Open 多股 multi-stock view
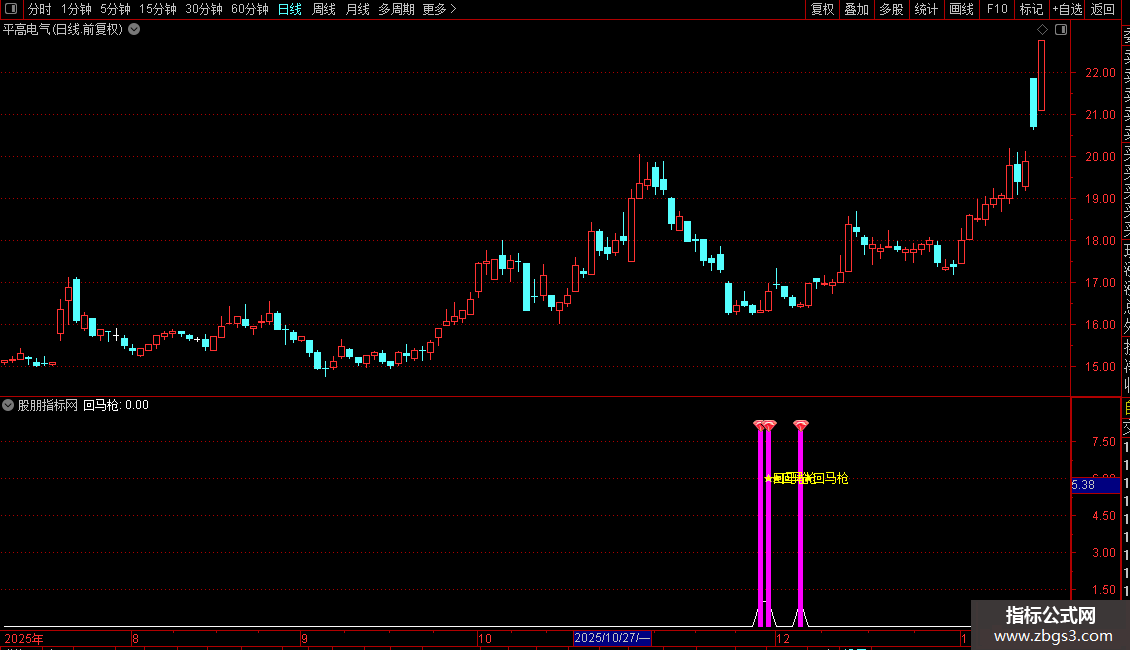 tap(891, 9)
